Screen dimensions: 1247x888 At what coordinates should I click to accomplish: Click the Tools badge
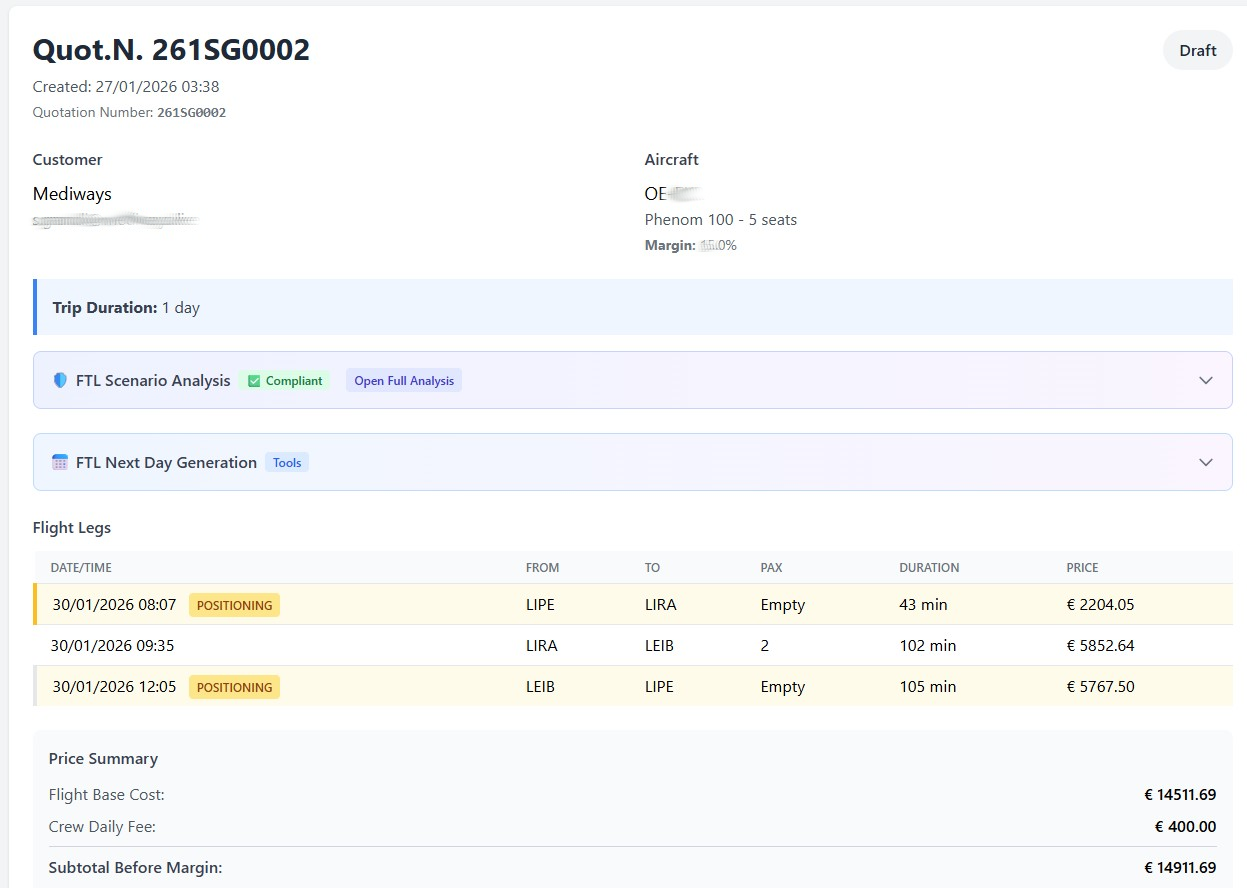point(287,463)
